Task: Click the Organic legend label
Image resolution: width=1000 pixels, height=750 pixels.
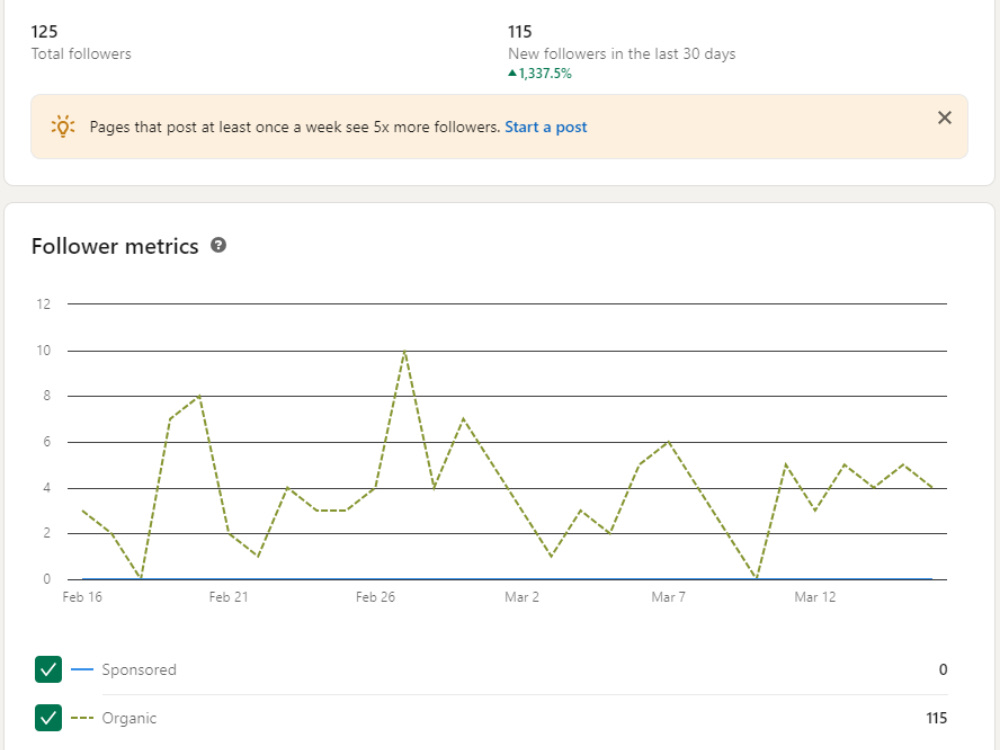Action: [x=129, y=718]
